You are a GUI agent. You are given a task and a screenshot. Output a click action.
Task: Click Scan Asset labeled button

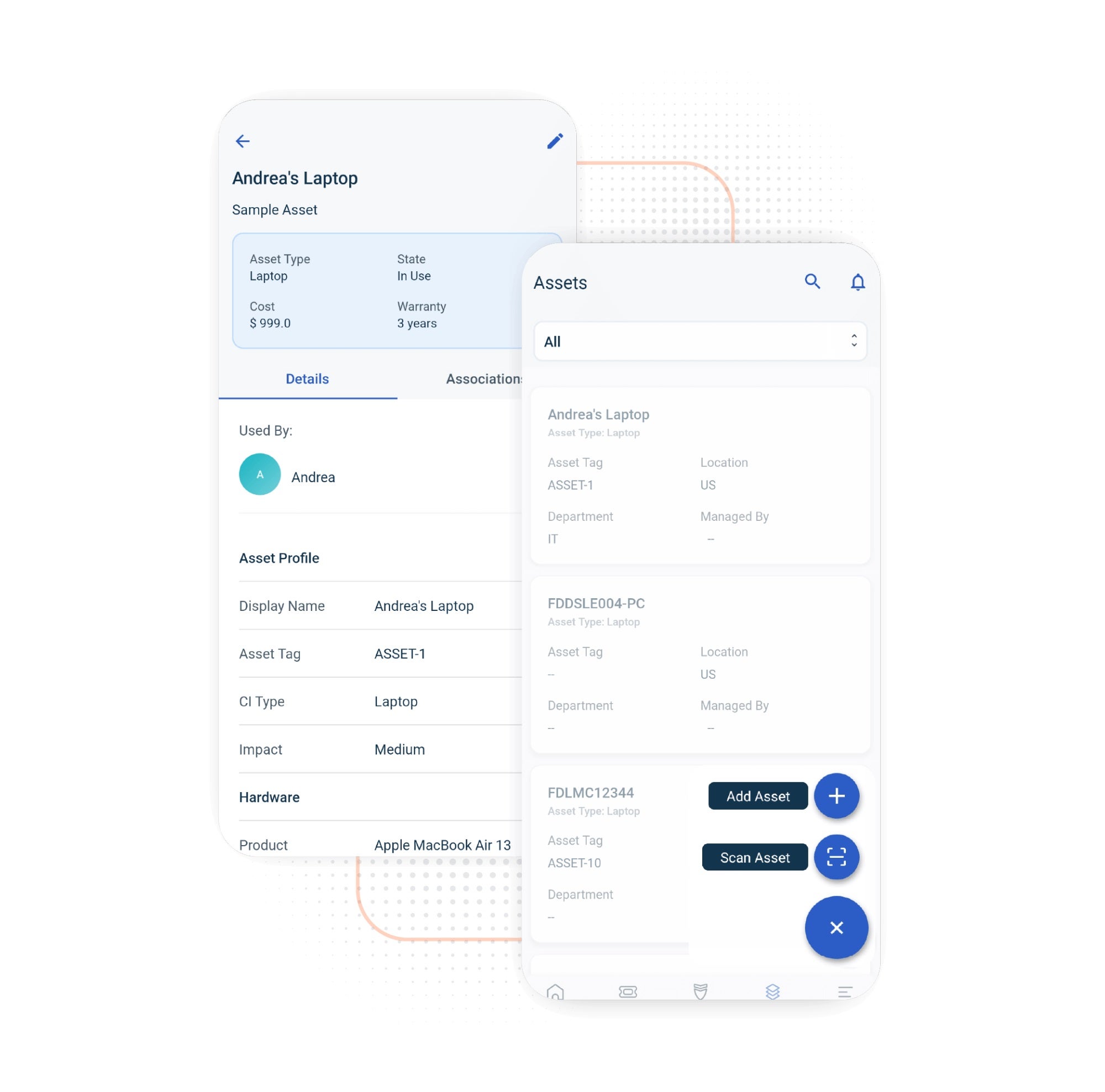click(754, 856)
